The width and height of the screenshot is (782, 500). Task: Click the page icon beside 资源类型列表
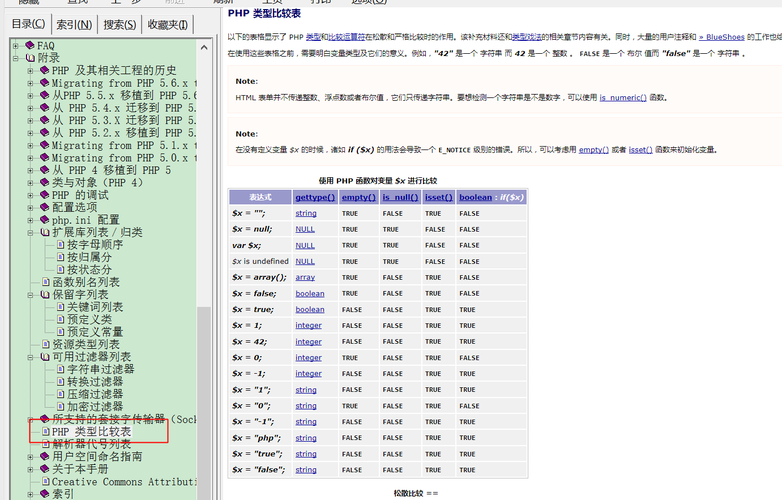(45, 344)
